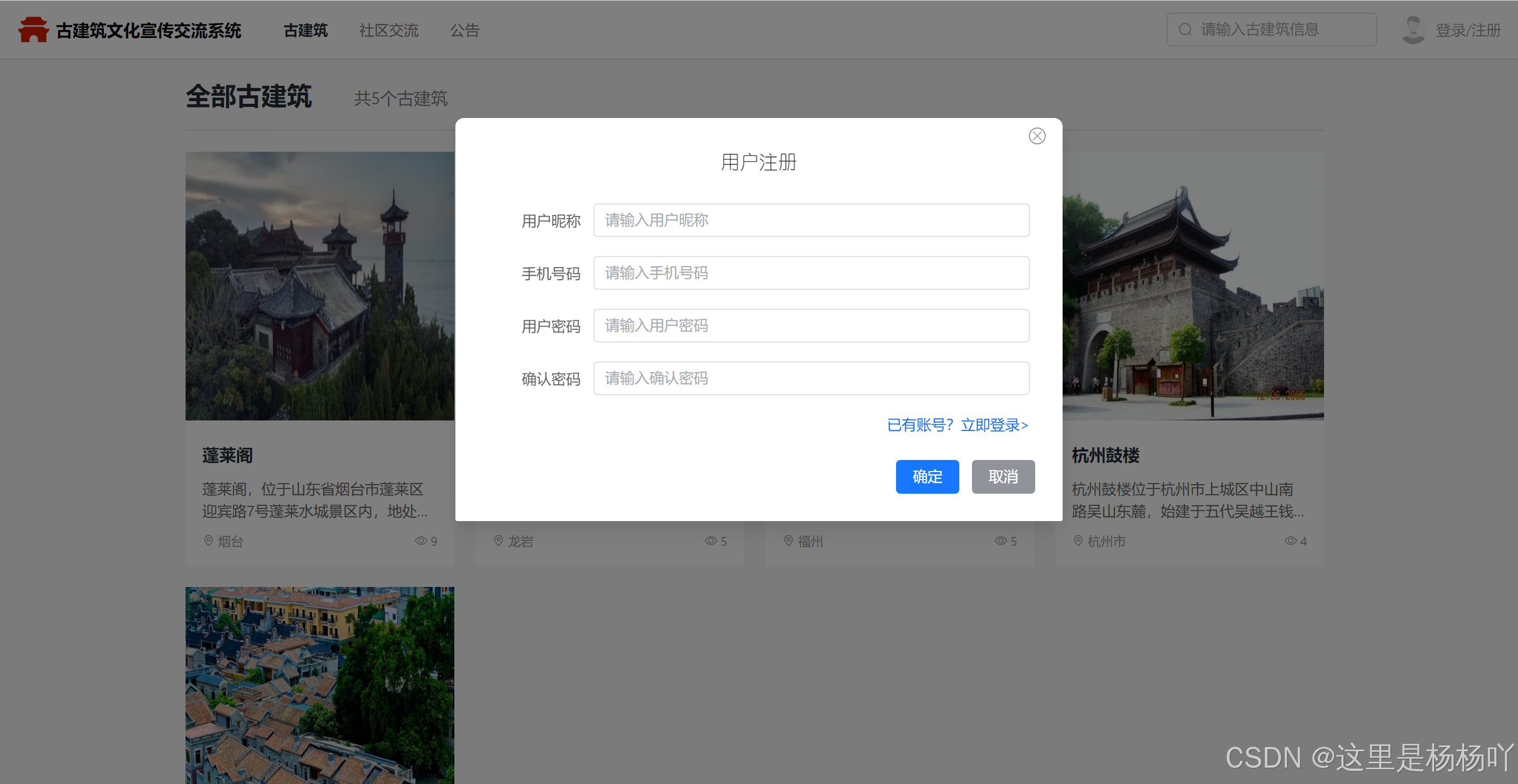Open the 杭州鼓楼 building thumbnail

point(1193,286)
